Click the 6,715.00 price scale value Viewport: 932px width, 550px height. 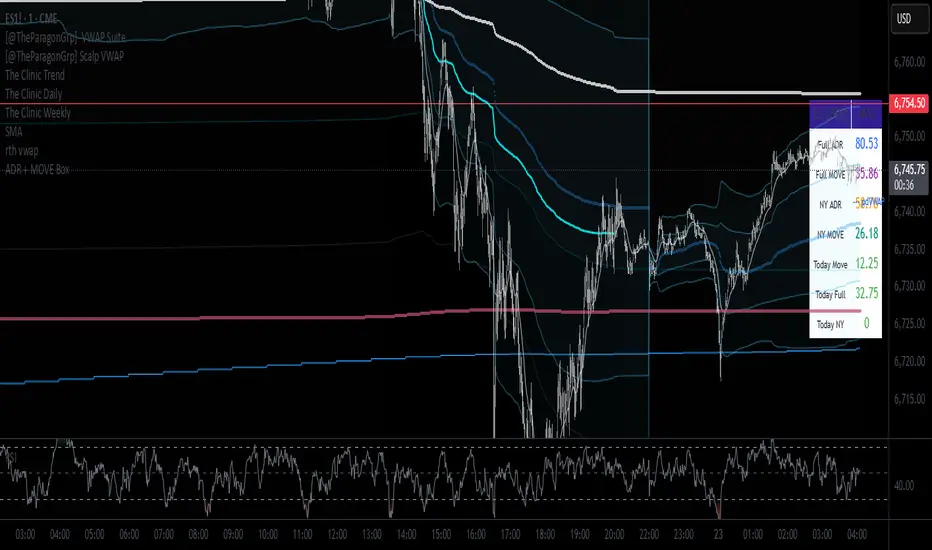coord(909,398)
